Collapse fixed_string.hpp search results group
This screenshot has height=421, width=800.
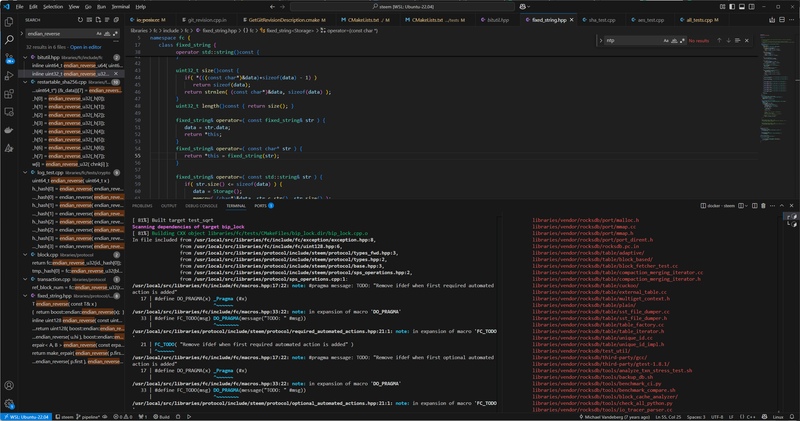click(x=25, y=295)
